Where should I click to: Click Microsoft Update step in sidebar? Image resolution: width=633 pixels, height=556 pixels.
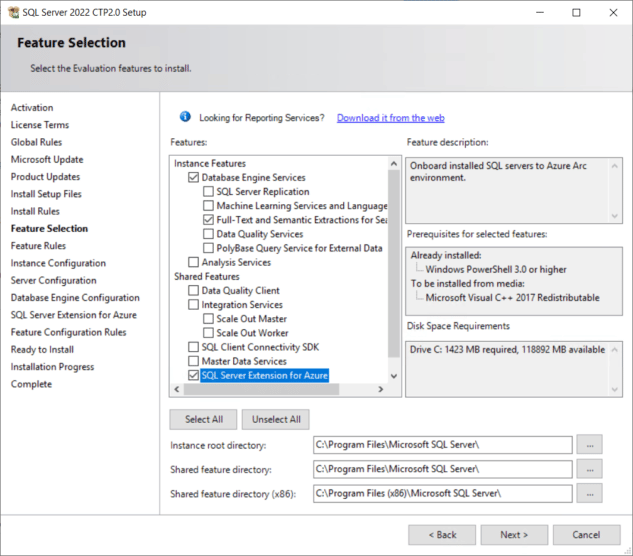click(x=47, y=159)
